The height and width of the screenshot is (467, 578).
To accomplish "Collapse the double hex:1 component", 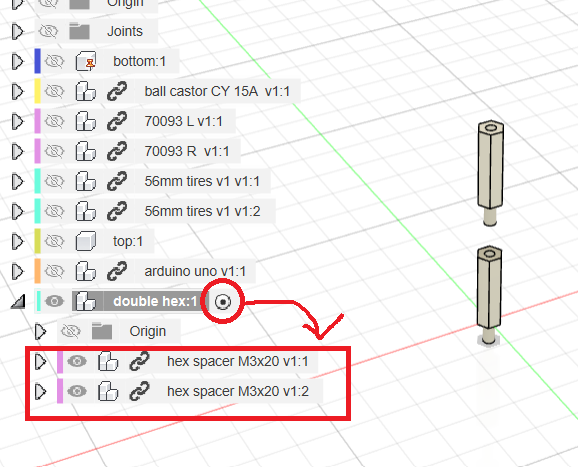I will pos(18,302).
